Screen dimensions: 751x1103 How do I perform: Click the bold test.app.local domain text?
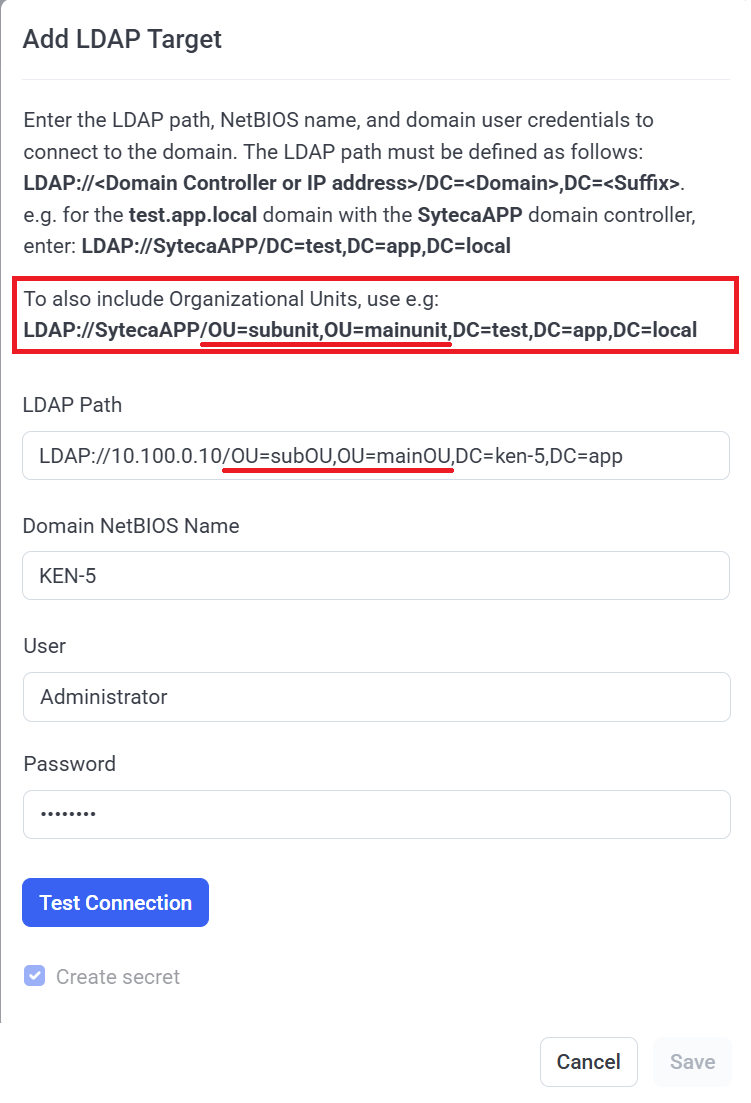(192, 214)
